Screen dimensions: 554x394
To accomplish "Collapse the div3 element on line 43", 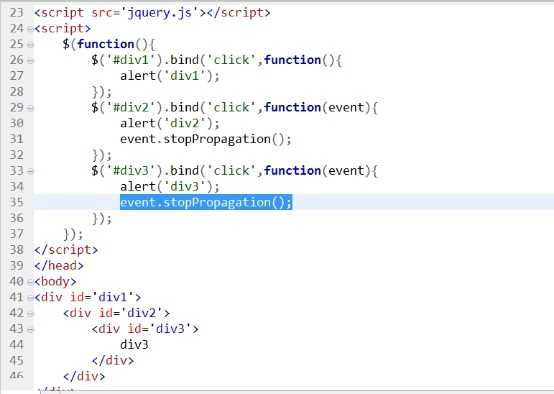I will (x=30, y=330).
